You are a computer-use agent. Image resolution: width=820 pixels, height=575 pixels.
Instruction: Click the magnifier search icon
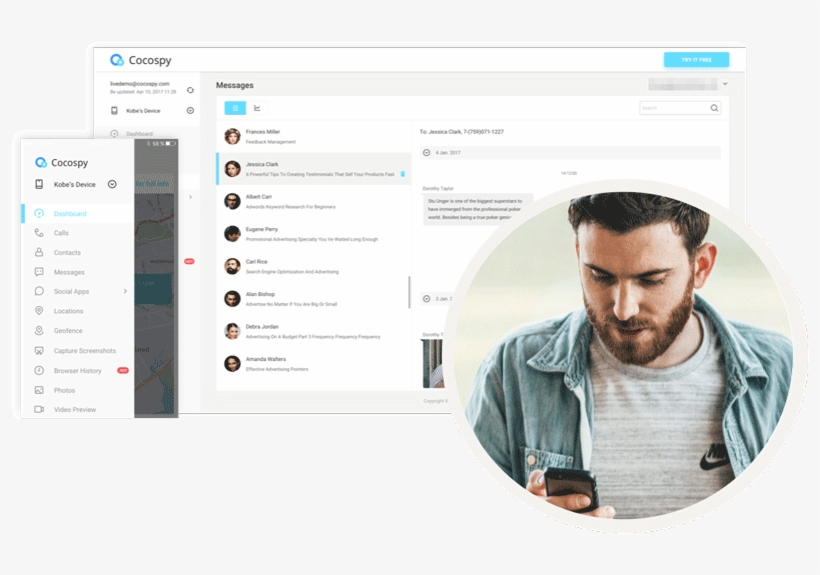tap(714, 108)
